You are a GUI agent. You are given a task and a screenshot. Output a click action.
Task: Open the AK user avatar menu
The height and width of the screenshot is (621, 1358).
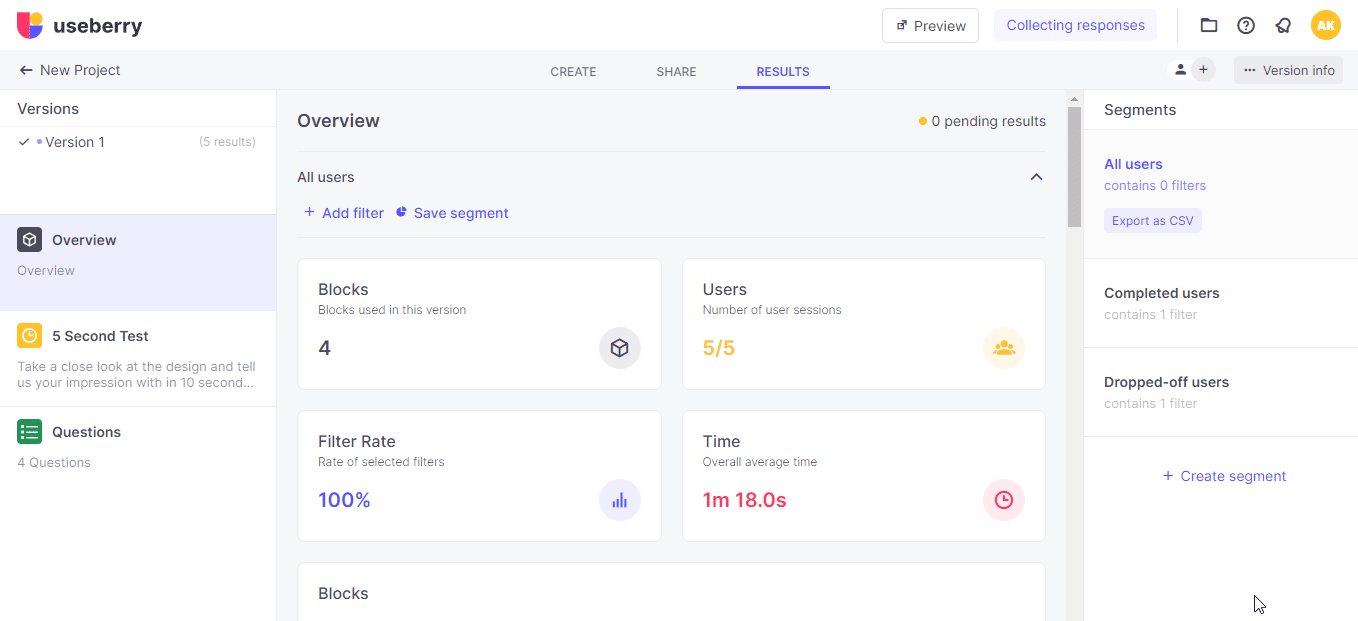tap(1325, 25)
